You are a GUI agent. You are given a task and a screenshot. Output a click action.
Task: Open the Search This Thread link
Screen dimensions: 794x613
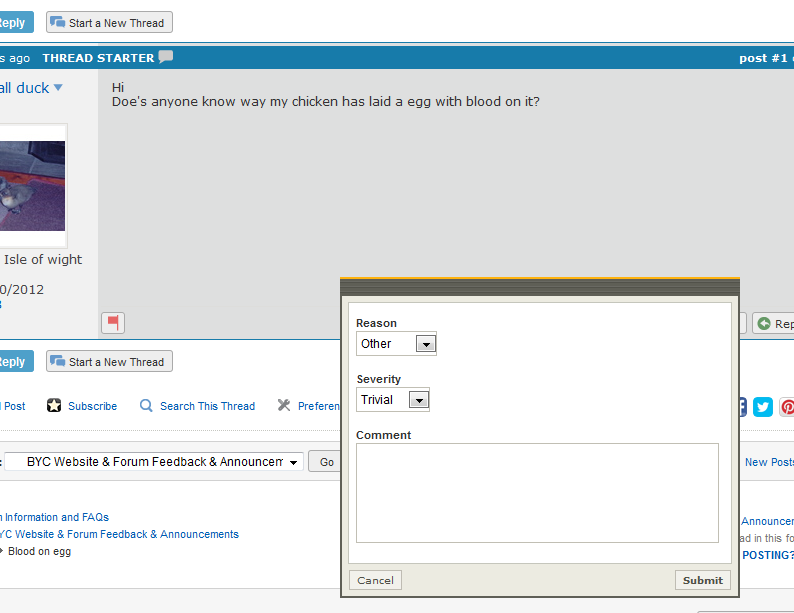[207, 406]
